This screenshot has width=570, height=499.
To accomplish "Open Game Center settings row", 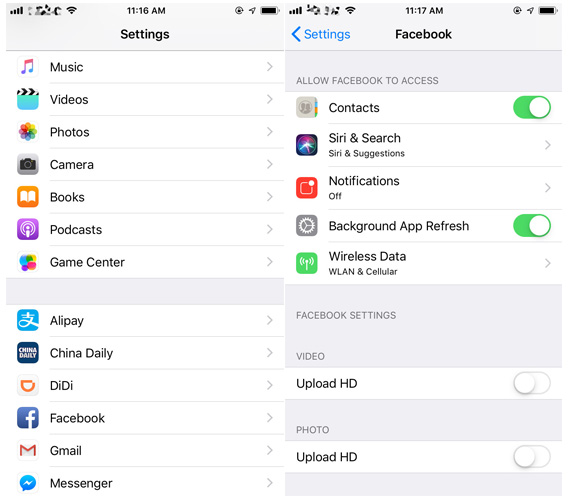I will click(x=145, y=262).
